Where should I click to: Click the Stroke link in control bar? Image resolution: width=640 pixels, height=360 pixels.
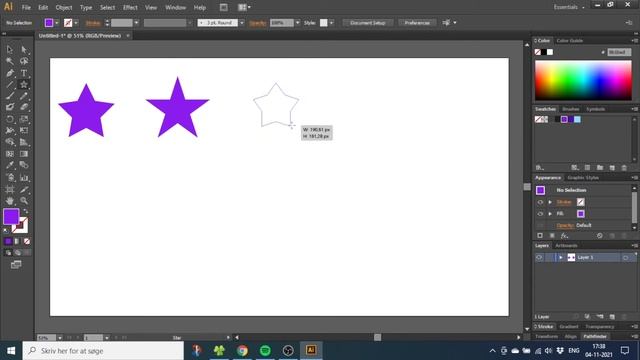[93, 23]
